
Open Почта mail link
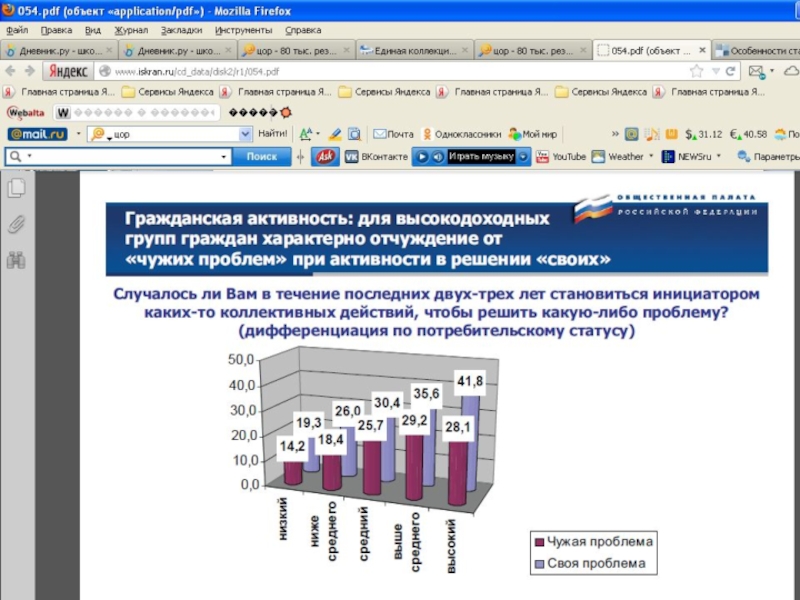393,134
